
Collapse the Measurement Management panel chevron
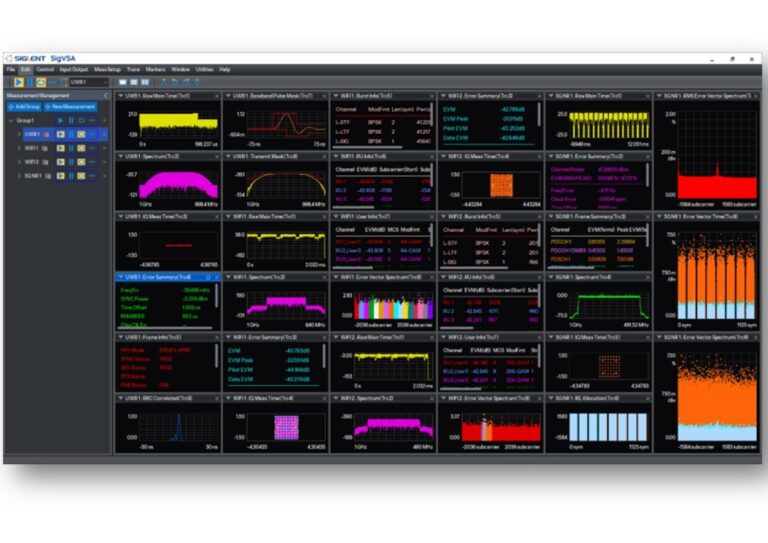(x=106, y=96)
